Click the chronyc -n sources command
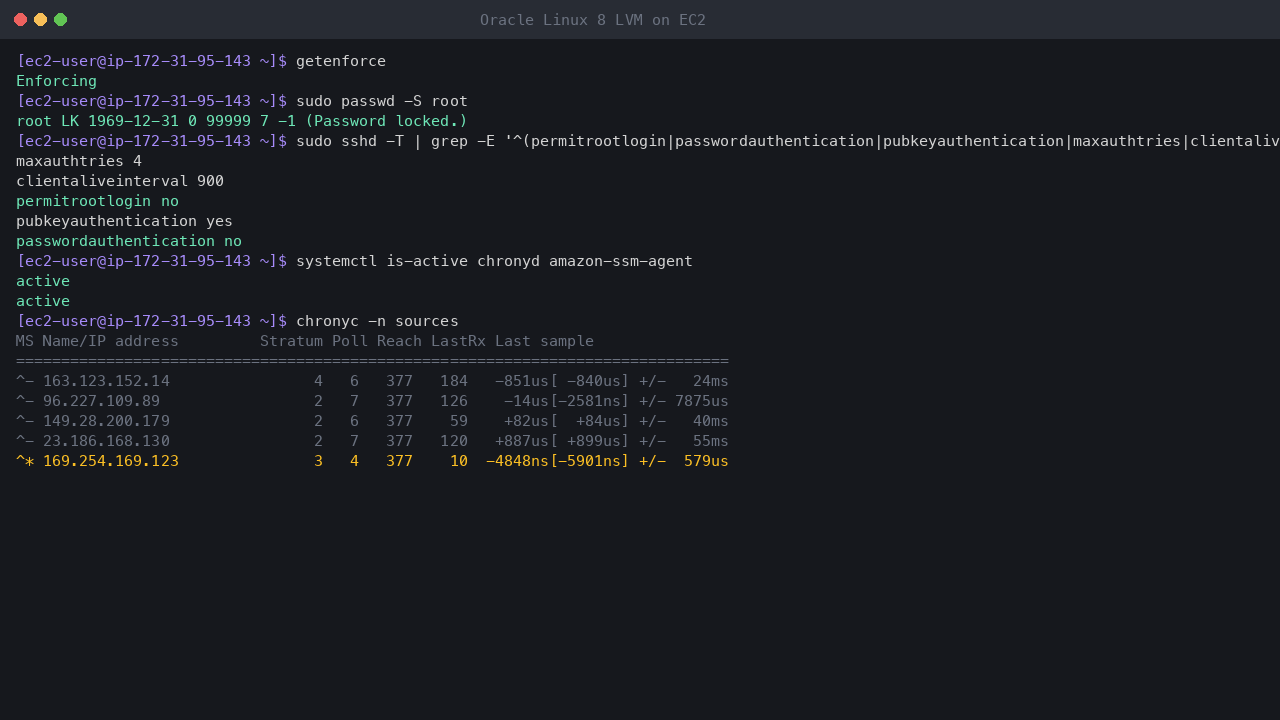 coord(377,321)
